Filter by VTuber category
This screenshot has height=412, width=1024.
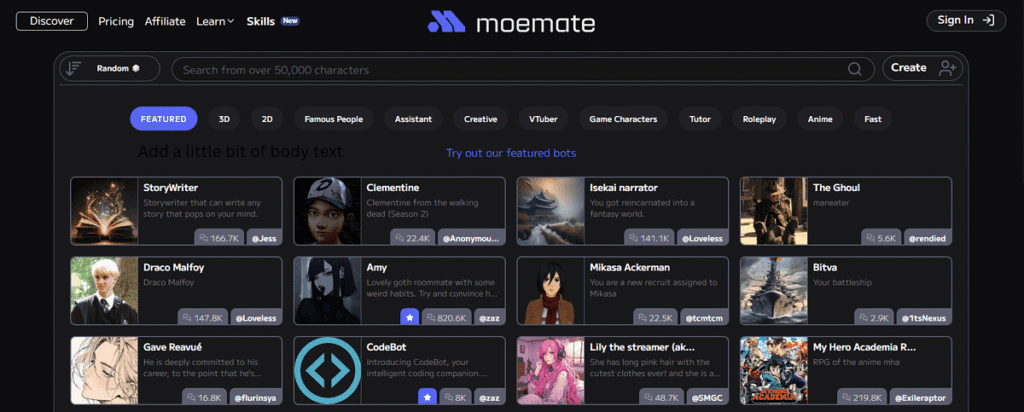543,119
